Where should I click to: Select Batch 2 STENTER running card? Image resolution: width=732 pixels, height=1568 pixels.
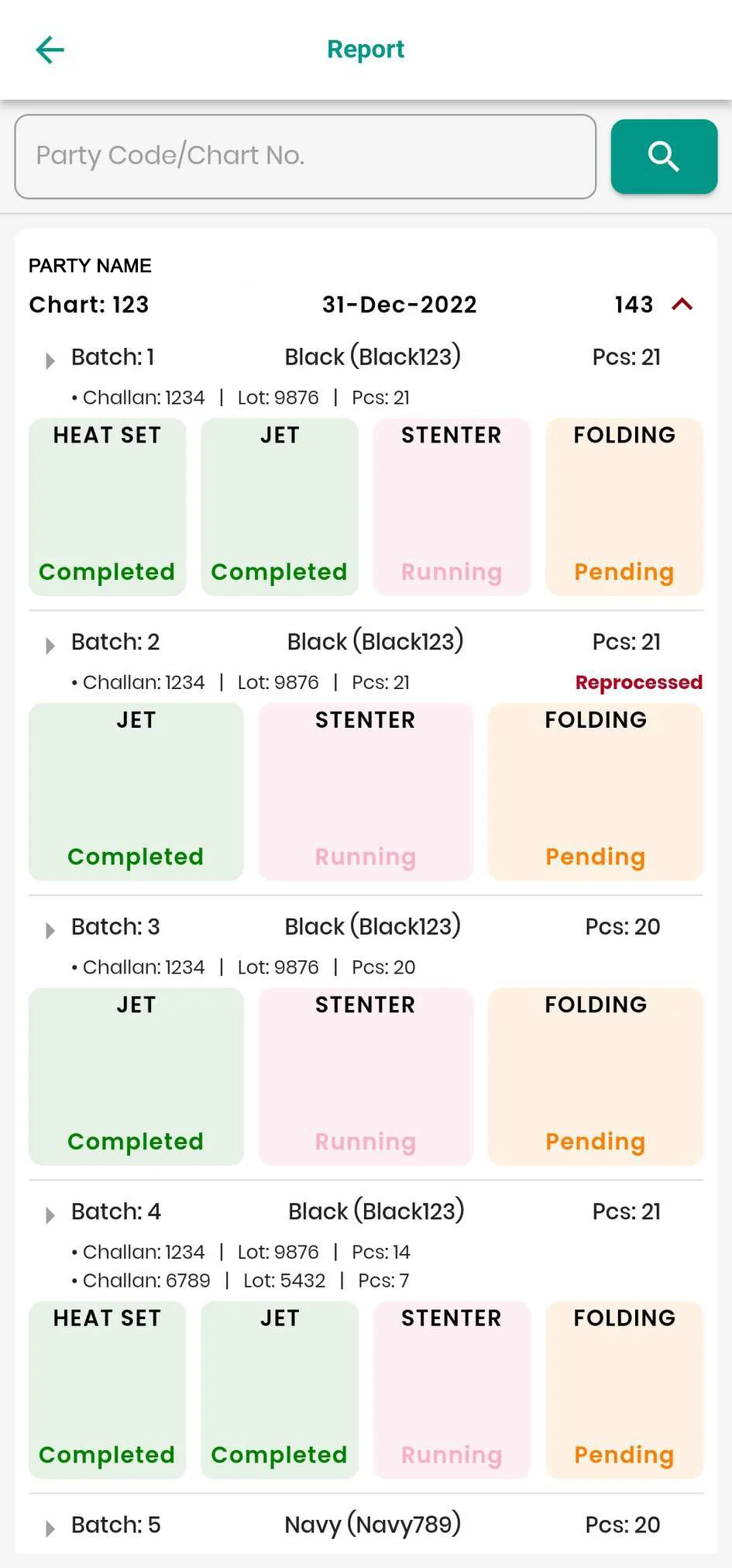366,791
